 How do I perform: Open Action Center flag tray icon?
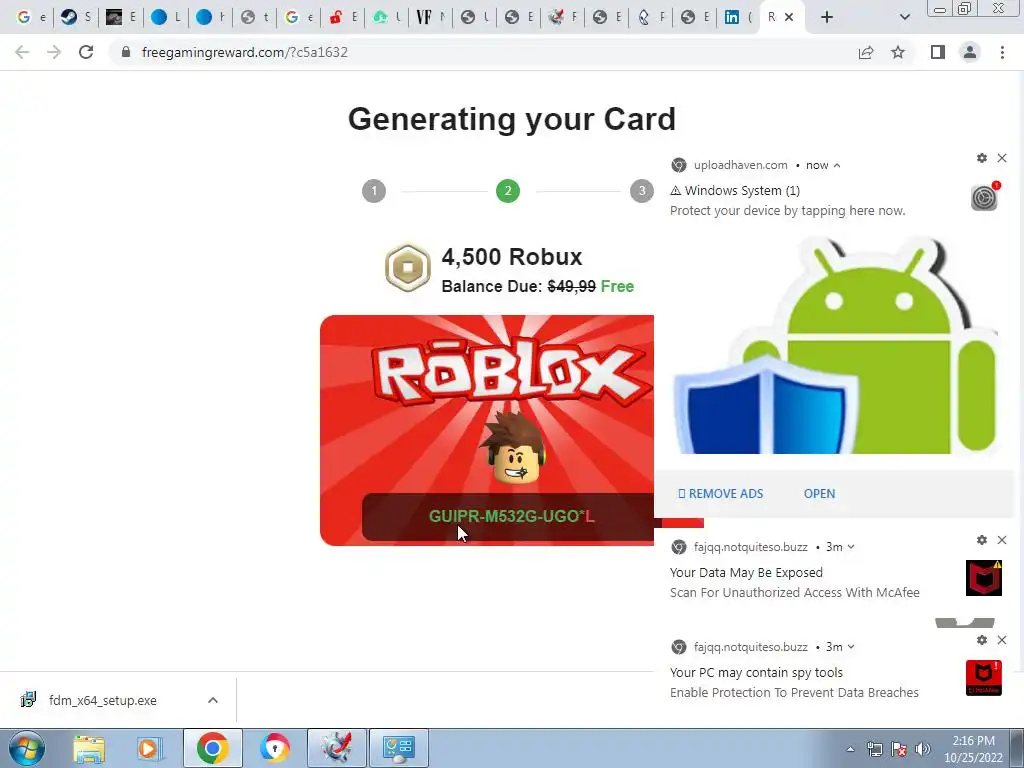pos(899,749)
